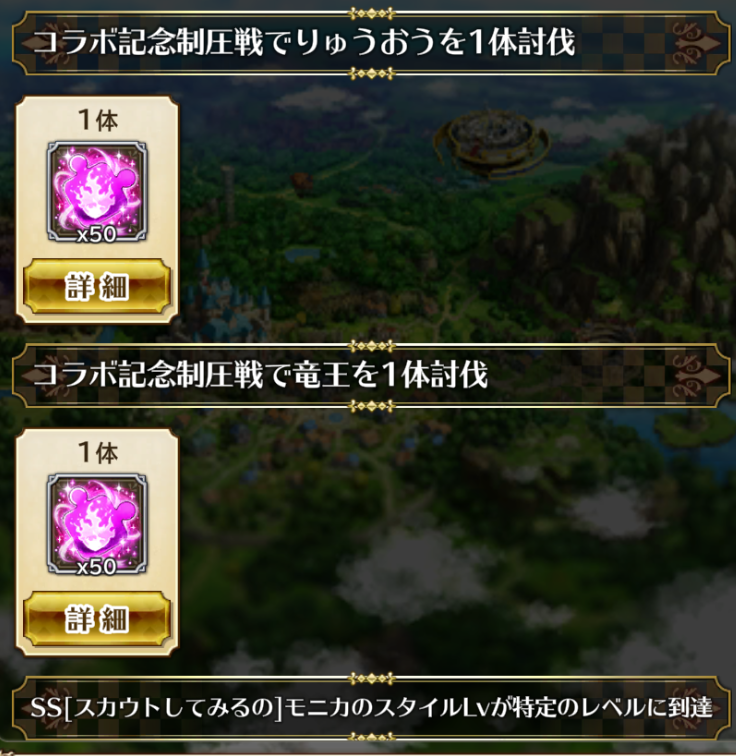Click the gold diamond ornament atop りゅうおう header
This screenshot has width=736, height=756.
click(x=371, y=13)
